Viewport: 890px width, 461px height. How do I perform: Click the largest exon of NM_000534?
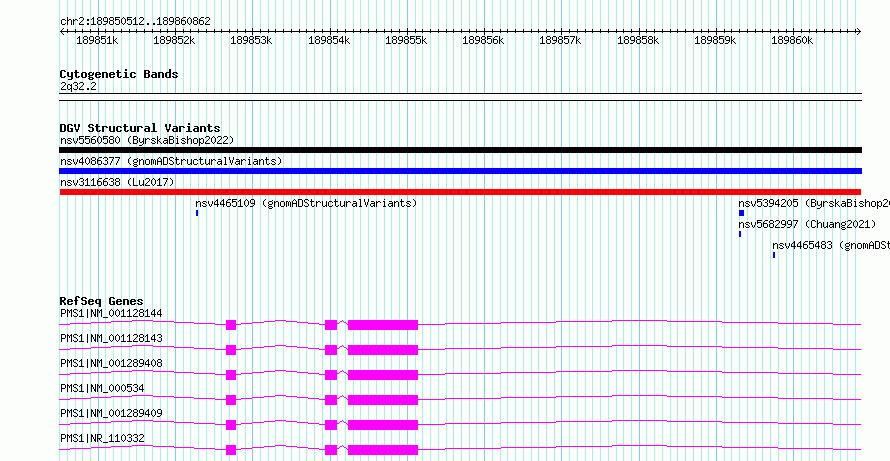point(383,400)
